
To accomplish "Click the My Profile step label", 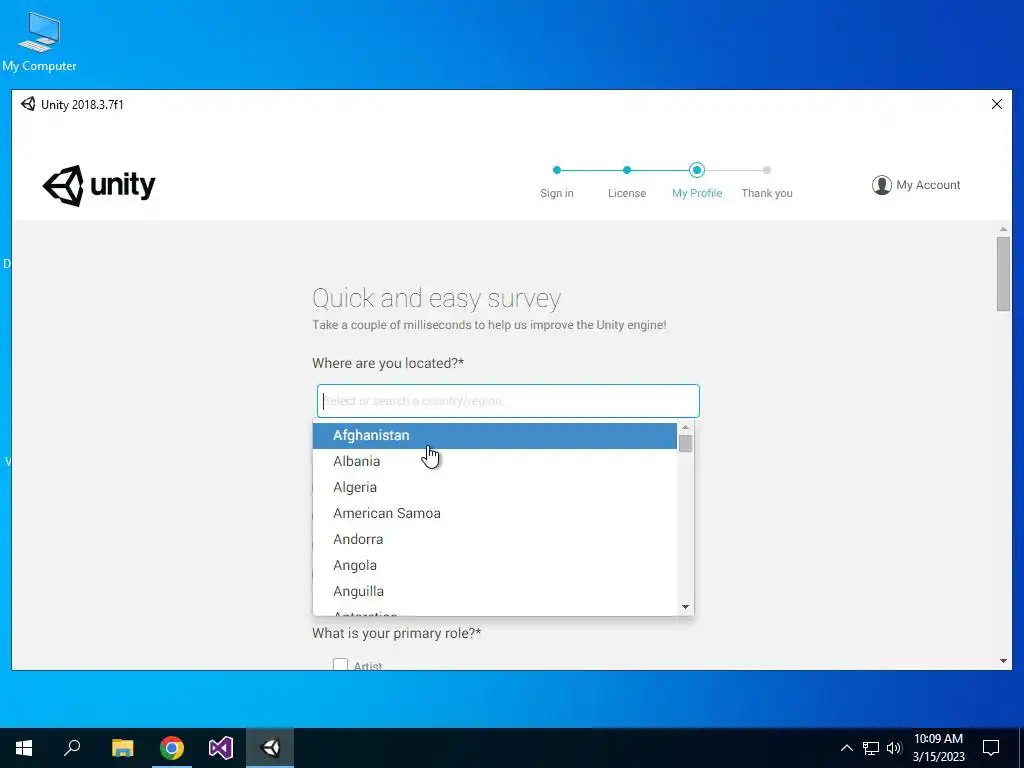I will click(697, 193).
